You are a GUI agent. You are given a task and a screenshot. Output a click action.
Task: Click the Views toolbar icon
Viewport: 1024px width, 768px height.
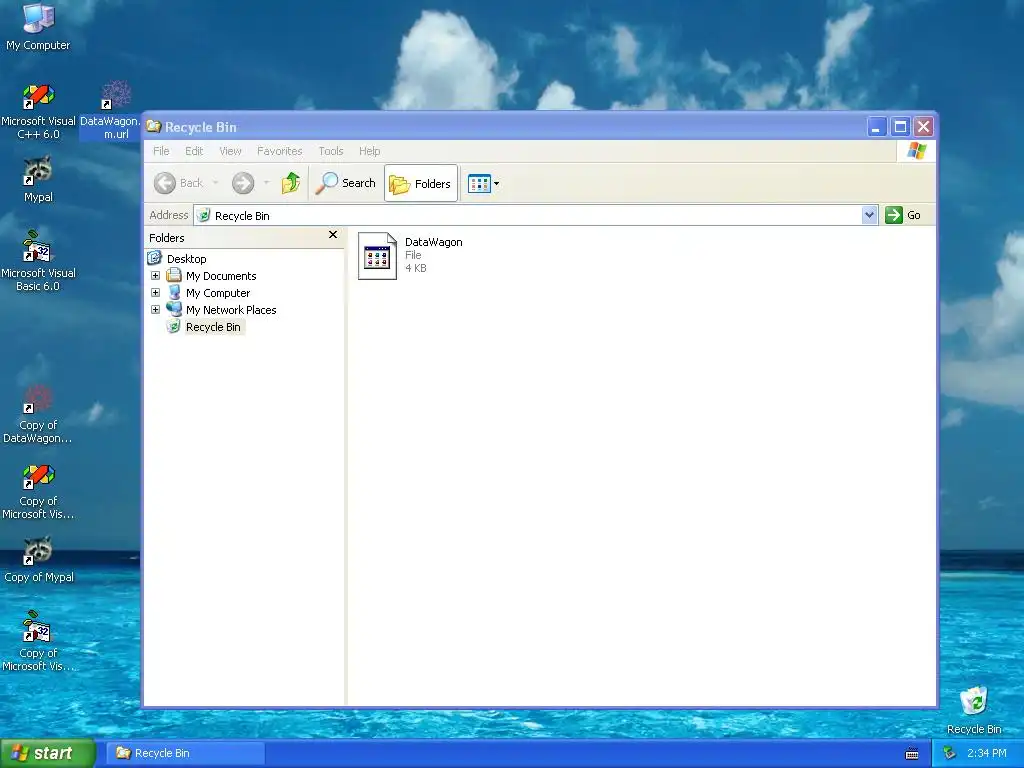click(x=479, y=184)
